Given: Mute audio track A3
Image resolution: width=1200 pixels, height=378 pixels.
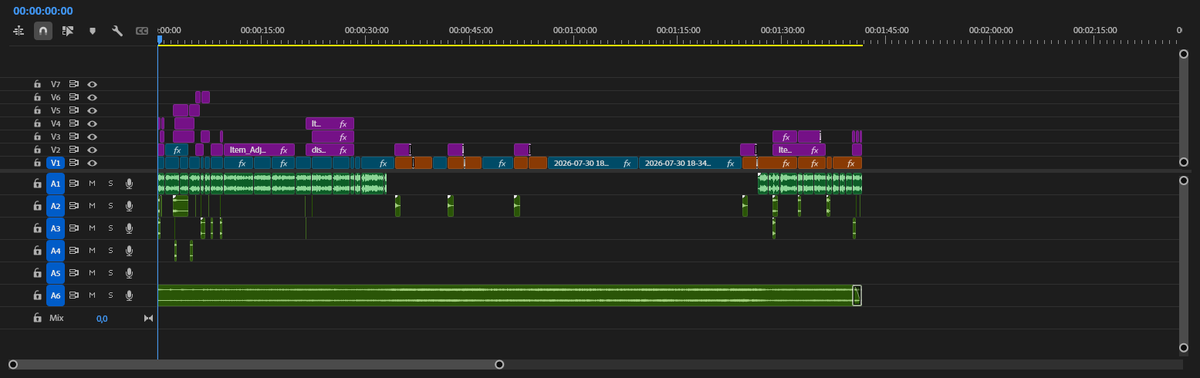Looking at the screenshot, I should click(92, 229).
